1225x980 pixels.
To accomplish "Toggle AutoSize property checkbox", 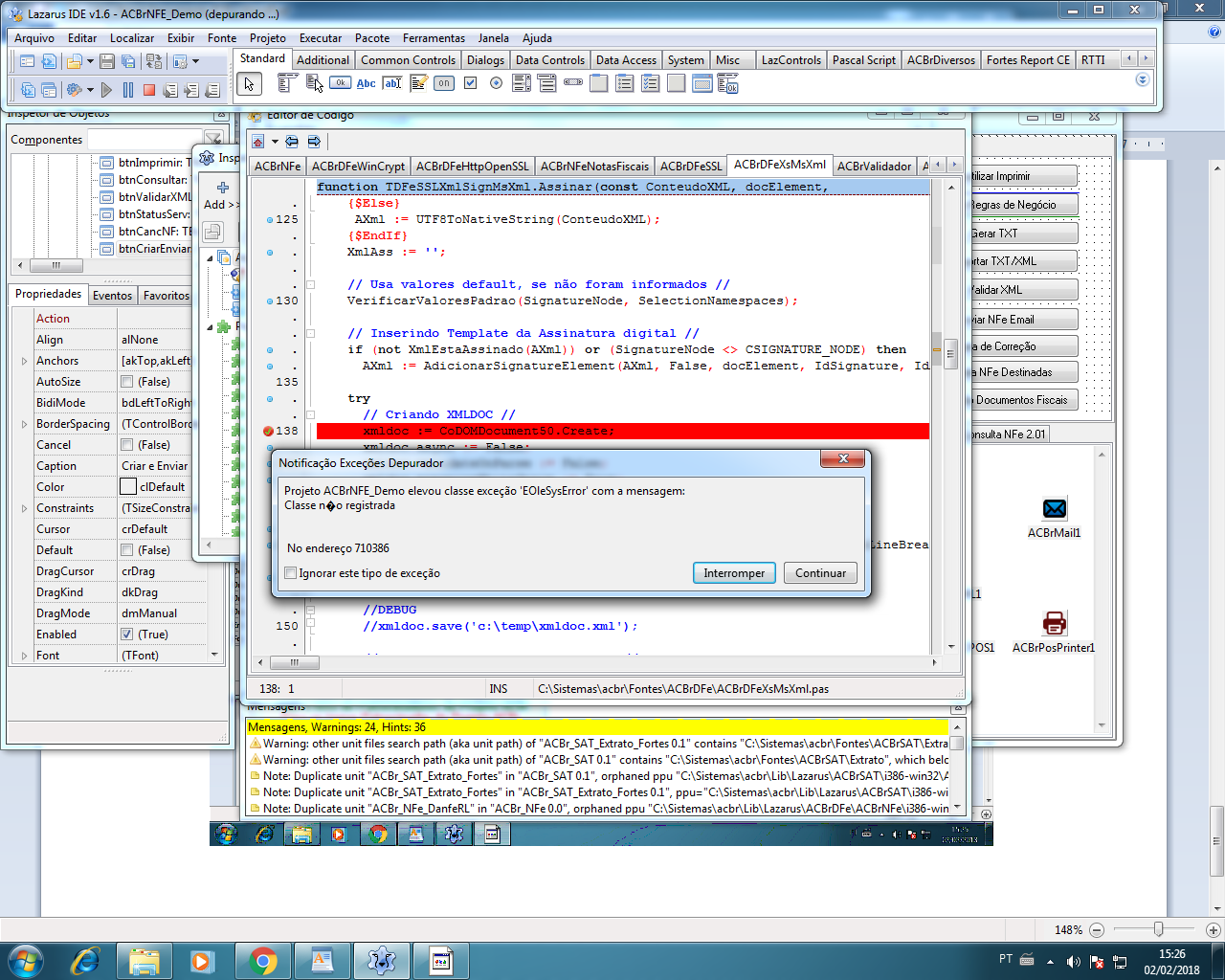I will coord(126,382).
